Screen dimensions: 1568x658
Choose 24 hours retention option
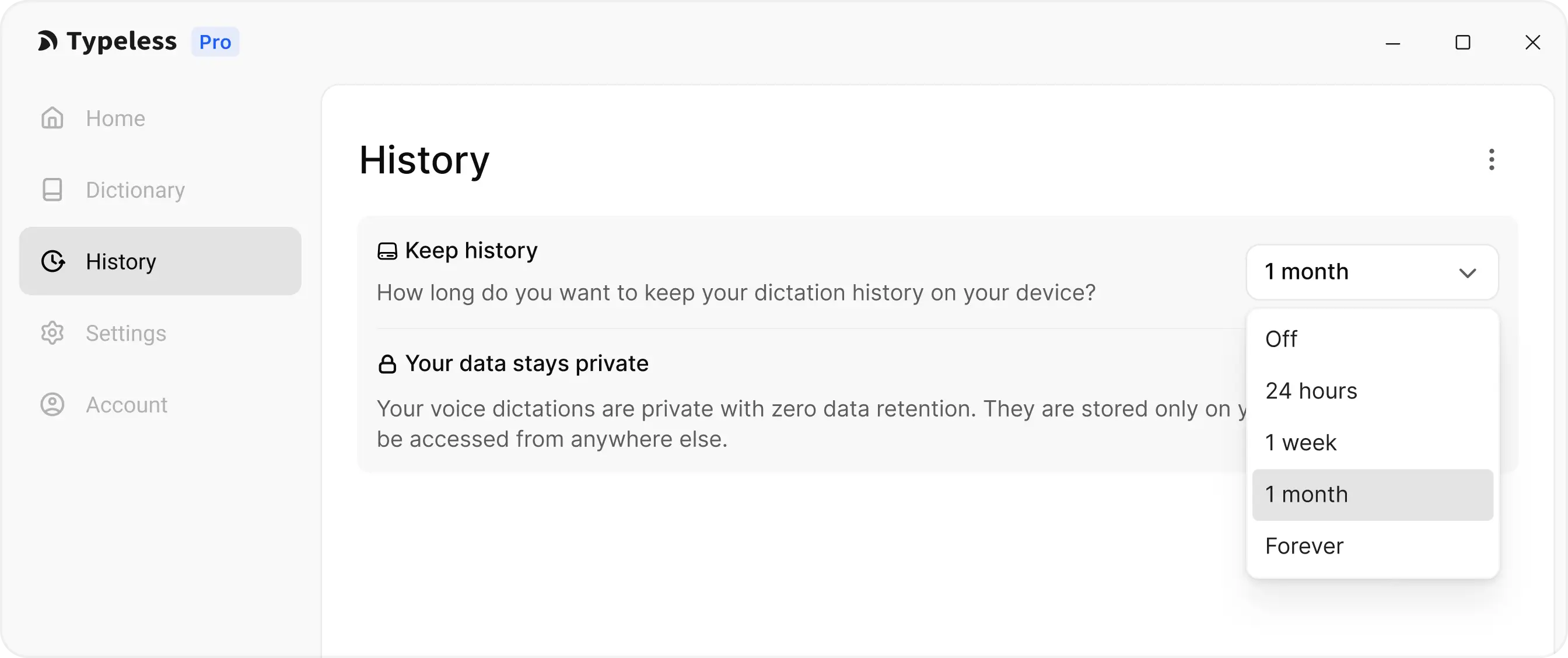point(1311,391)
